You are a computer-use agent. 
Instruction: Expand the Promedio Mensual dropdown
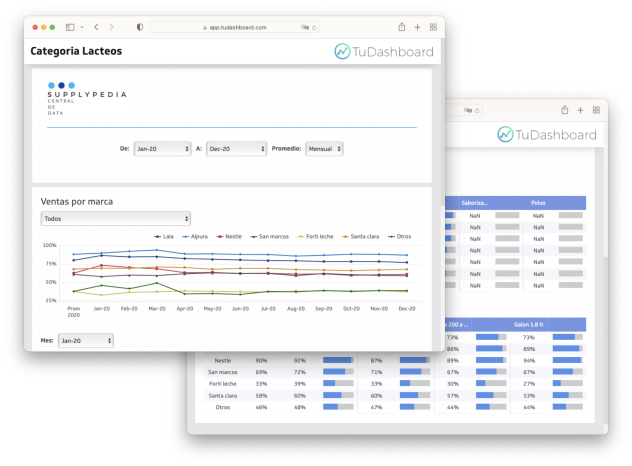click(324, 148)
